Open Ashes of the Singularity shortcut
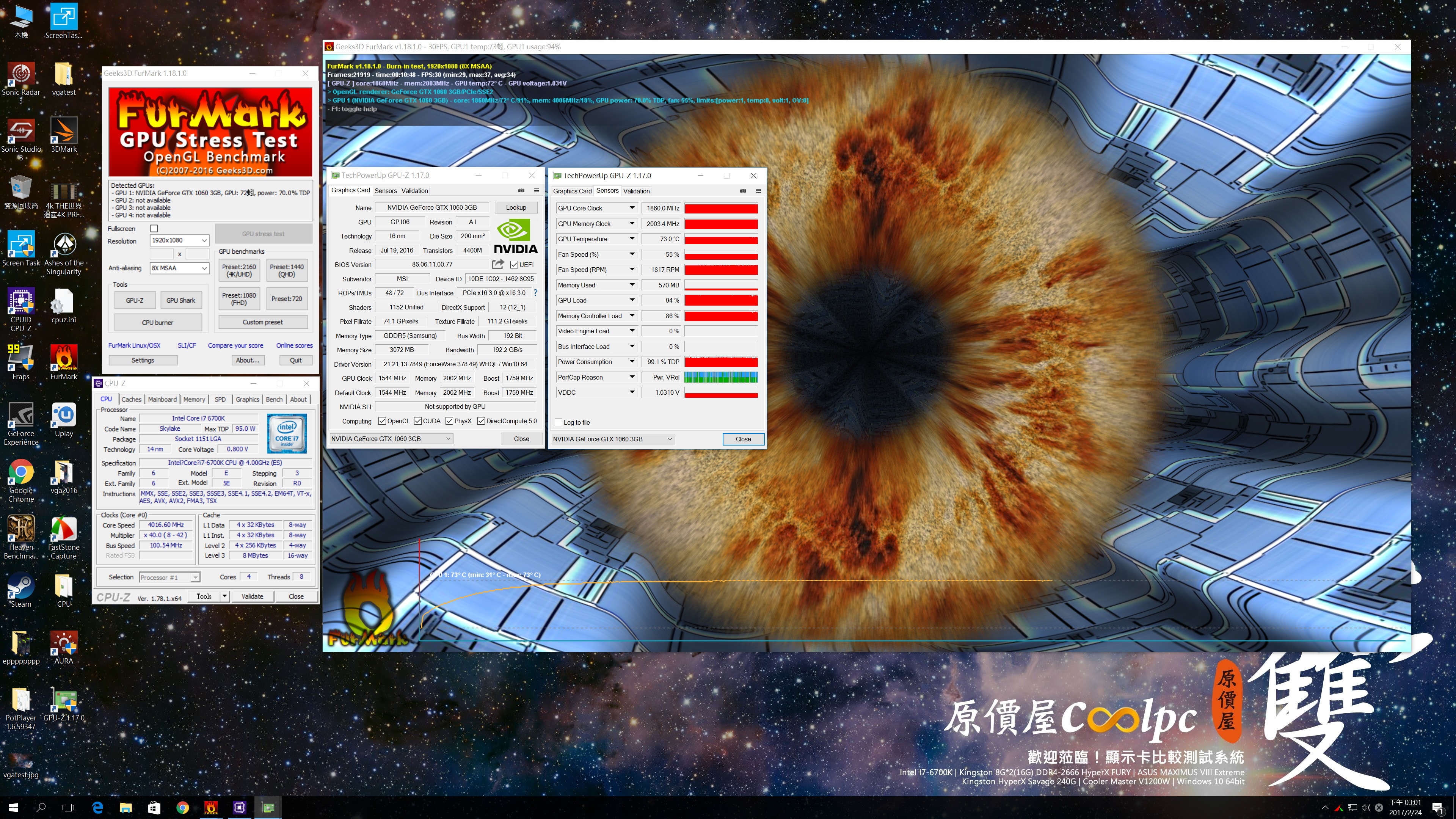Image resolution: width=1456 pixels, height=819 pixels. click(x=64, y=253)
